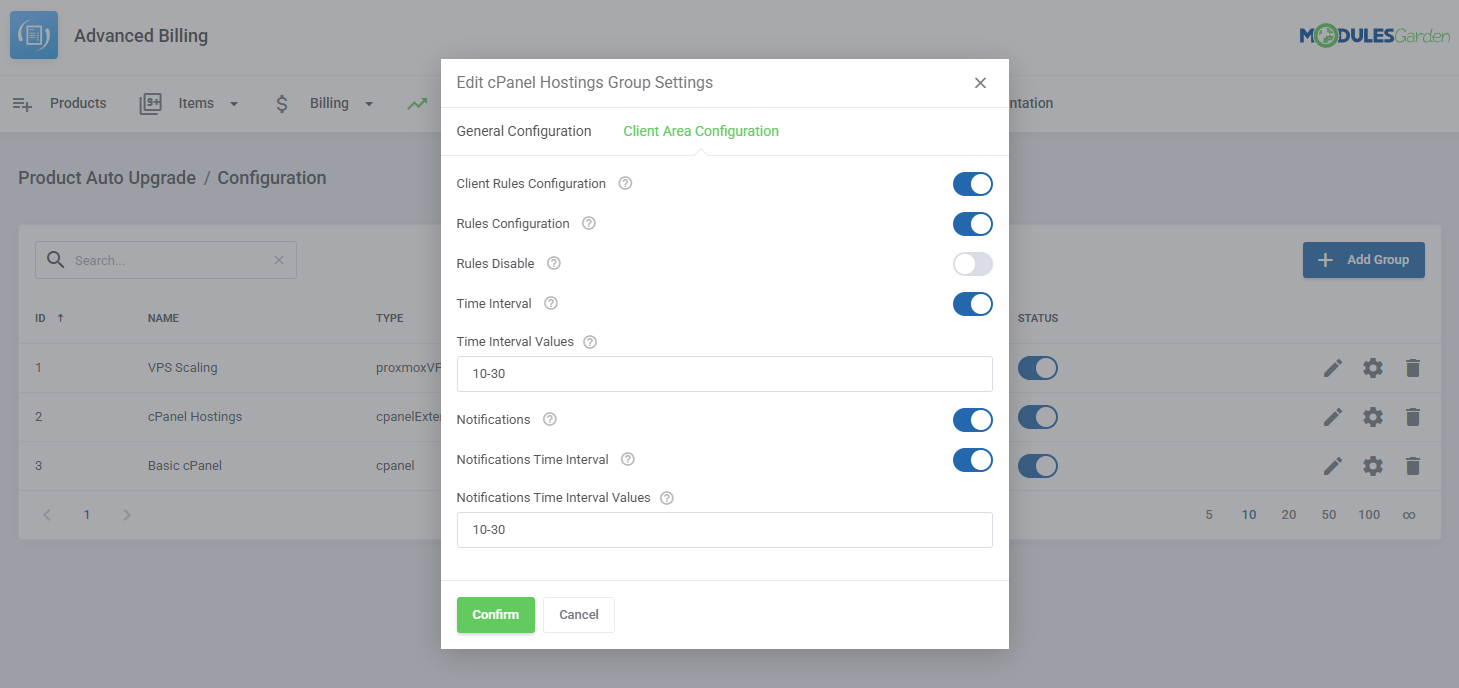The height and width of the screenshot is (688, 1459).
Task: Expand the Billing dropdown menu
Action: [368, 103]
